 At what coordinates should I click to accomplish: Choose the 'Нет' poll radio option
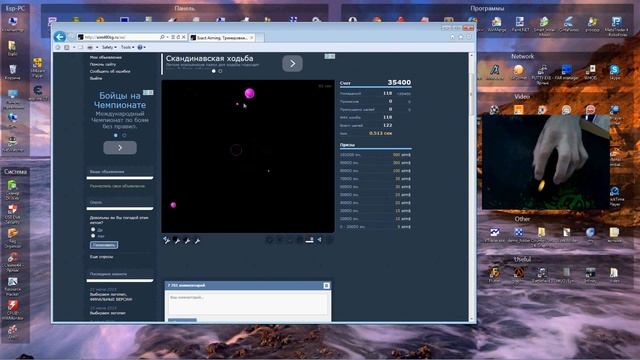tap(93, 236)
